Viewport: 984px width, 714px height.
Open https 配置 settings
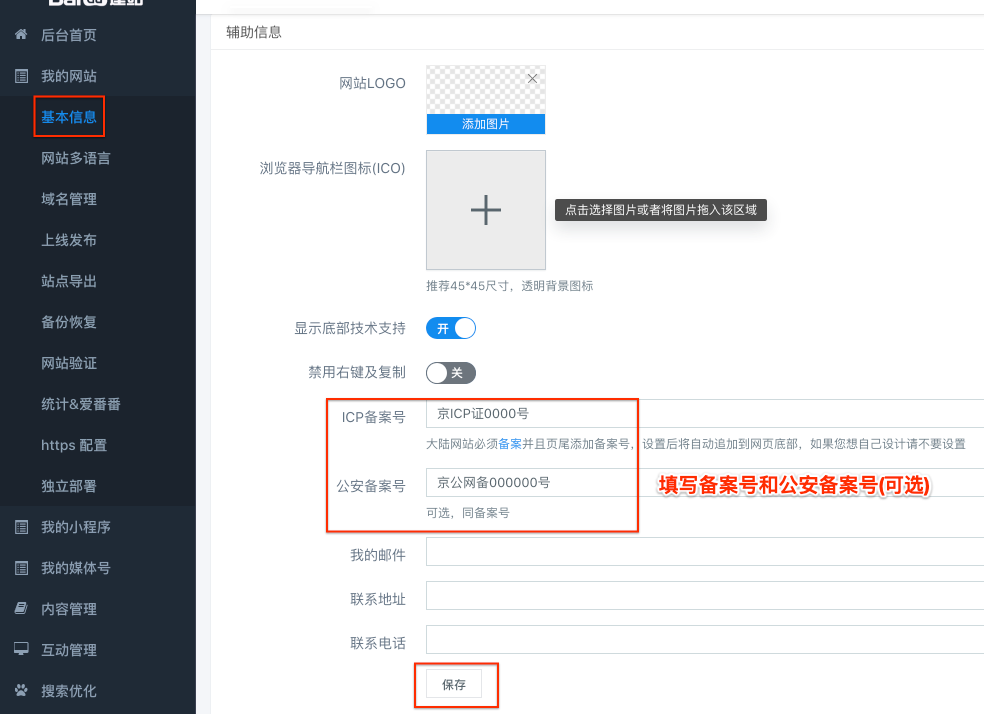pyautogui.click(x=74, y=445)
